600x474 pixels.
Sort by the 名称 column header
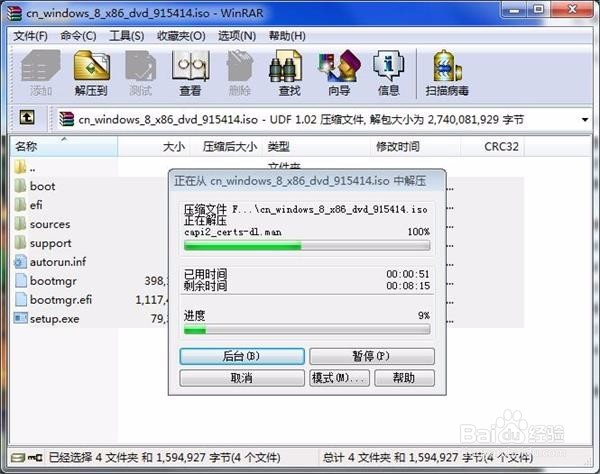point(64,147)
